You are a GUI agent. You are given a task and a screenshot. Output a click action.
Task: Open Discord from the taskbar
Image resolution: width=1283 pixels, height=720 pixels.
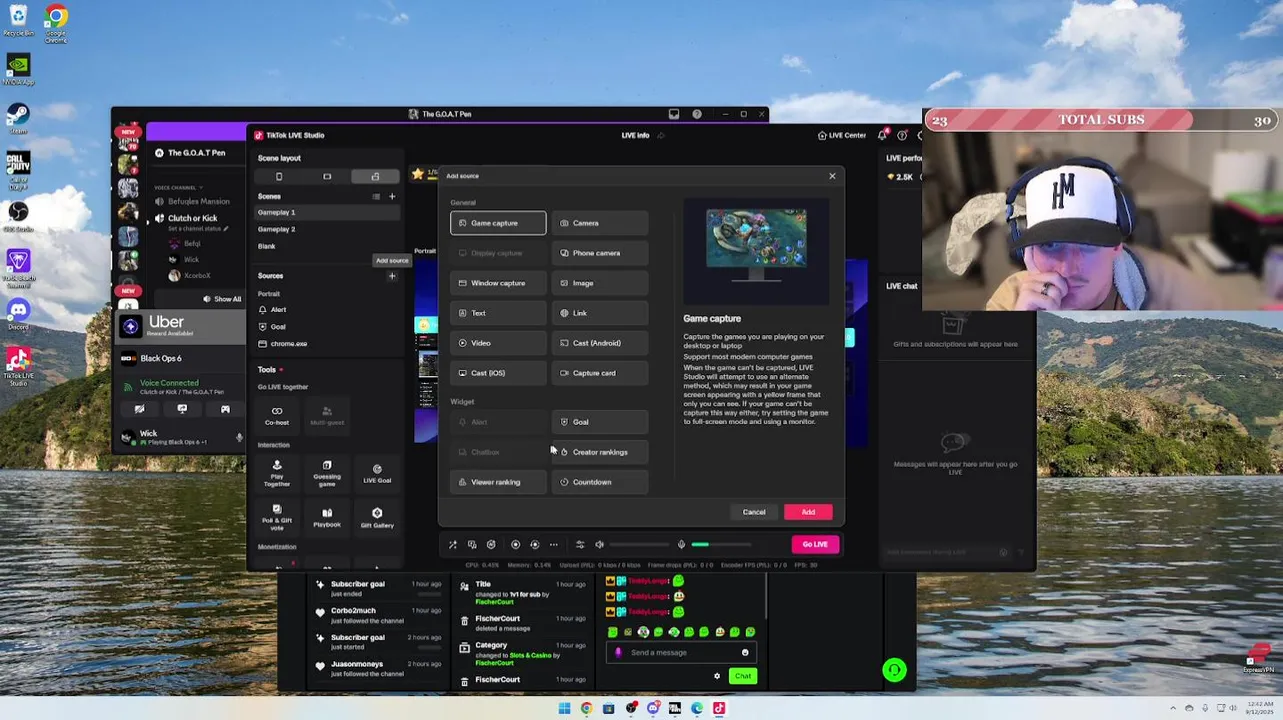pos(653,708)
